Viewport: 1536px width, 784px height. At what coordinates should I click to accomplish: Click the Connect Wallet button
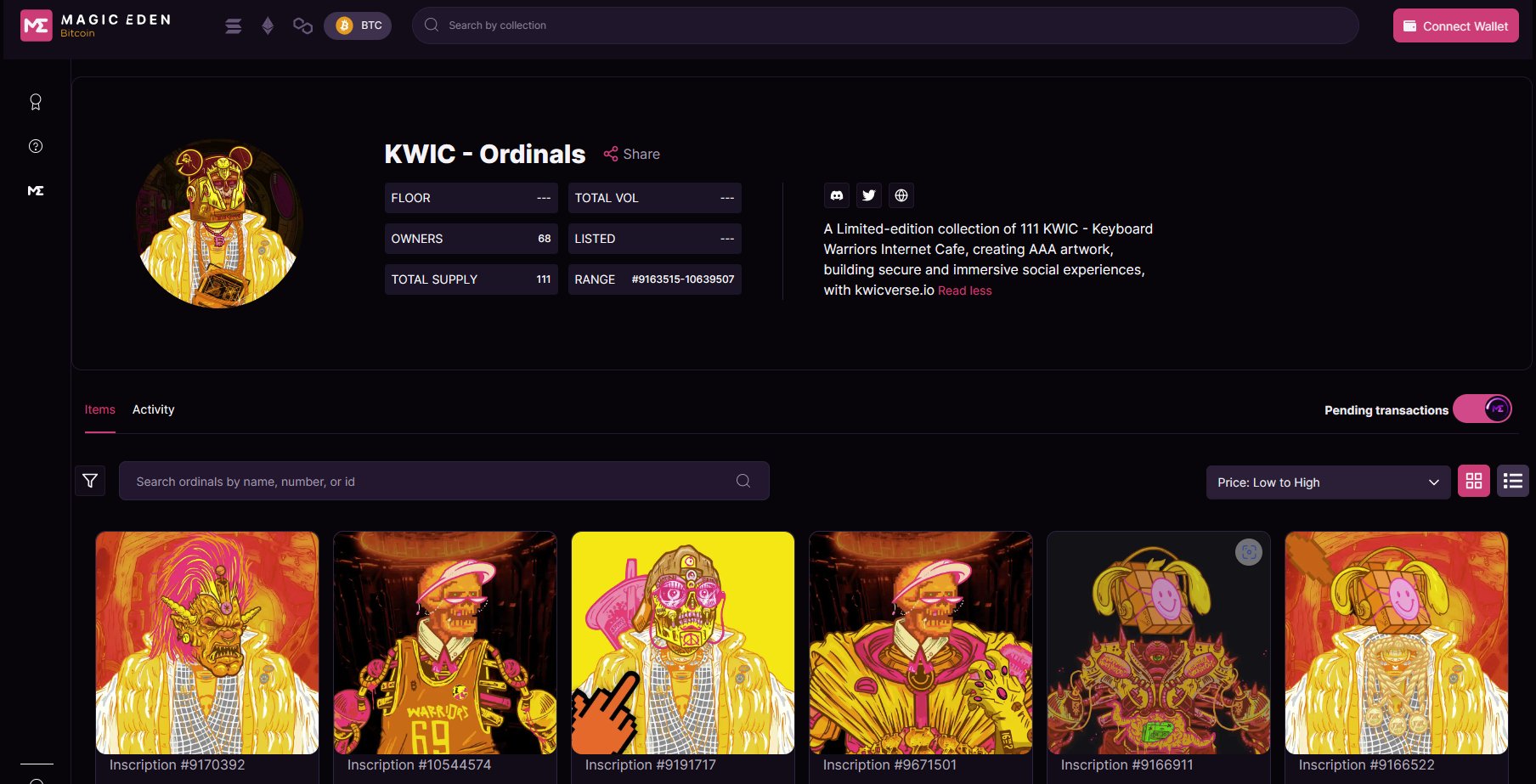click(x=1455, y=26)
